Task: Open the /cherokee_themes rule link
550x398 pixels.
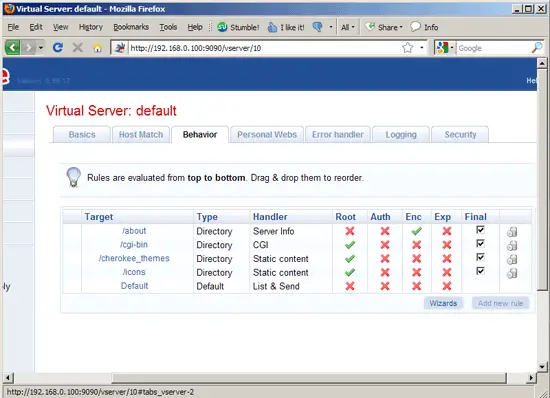Action: [x=134, y=258]
